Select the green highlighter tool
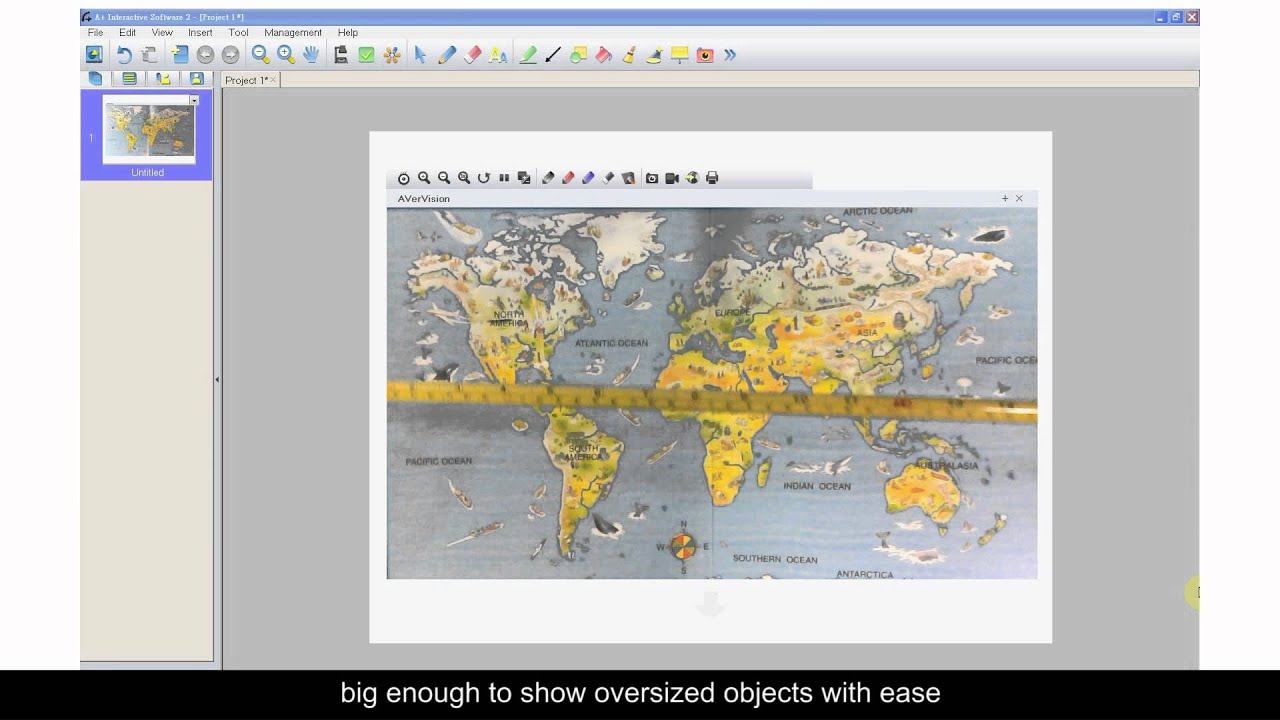Screen dimensions: 1280x720 [528, 55]
